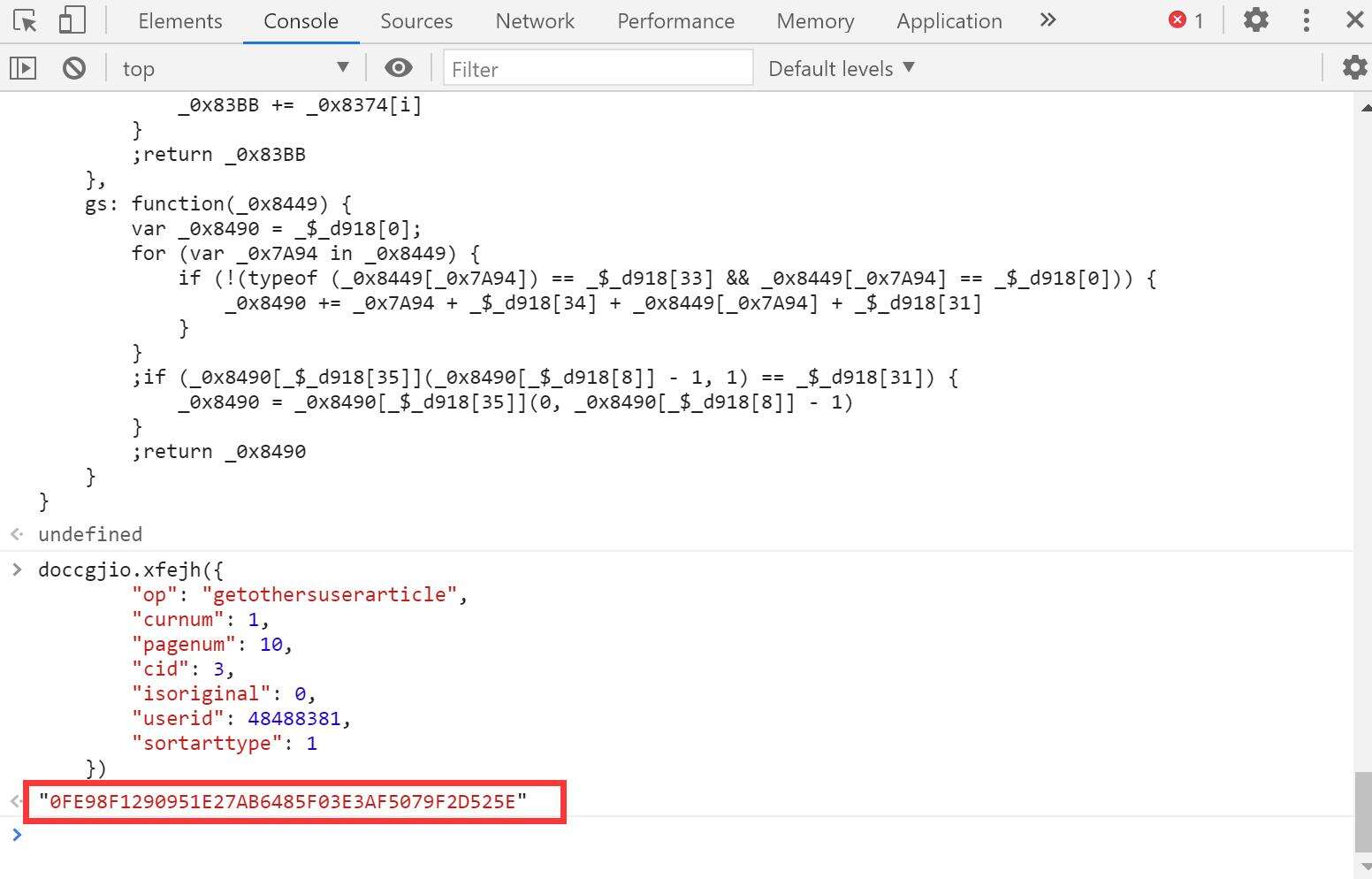This screenshot has width=1372, height=879.
Task: Click the for (var _0x7A94 in line
Action: pyautogui.click(x=306, y=253)
